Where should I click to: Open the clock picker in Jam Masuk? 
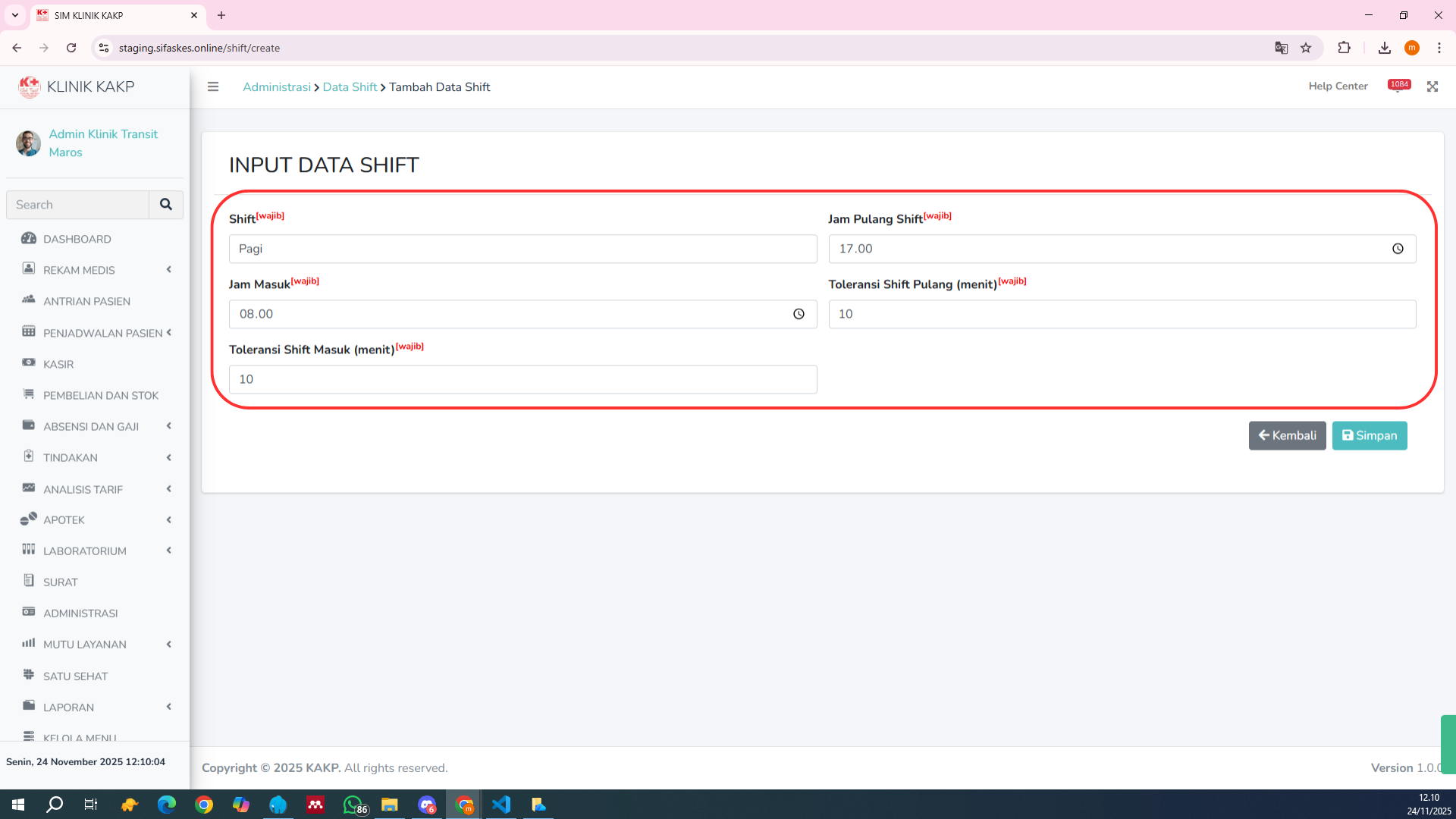tap(799, 314)
